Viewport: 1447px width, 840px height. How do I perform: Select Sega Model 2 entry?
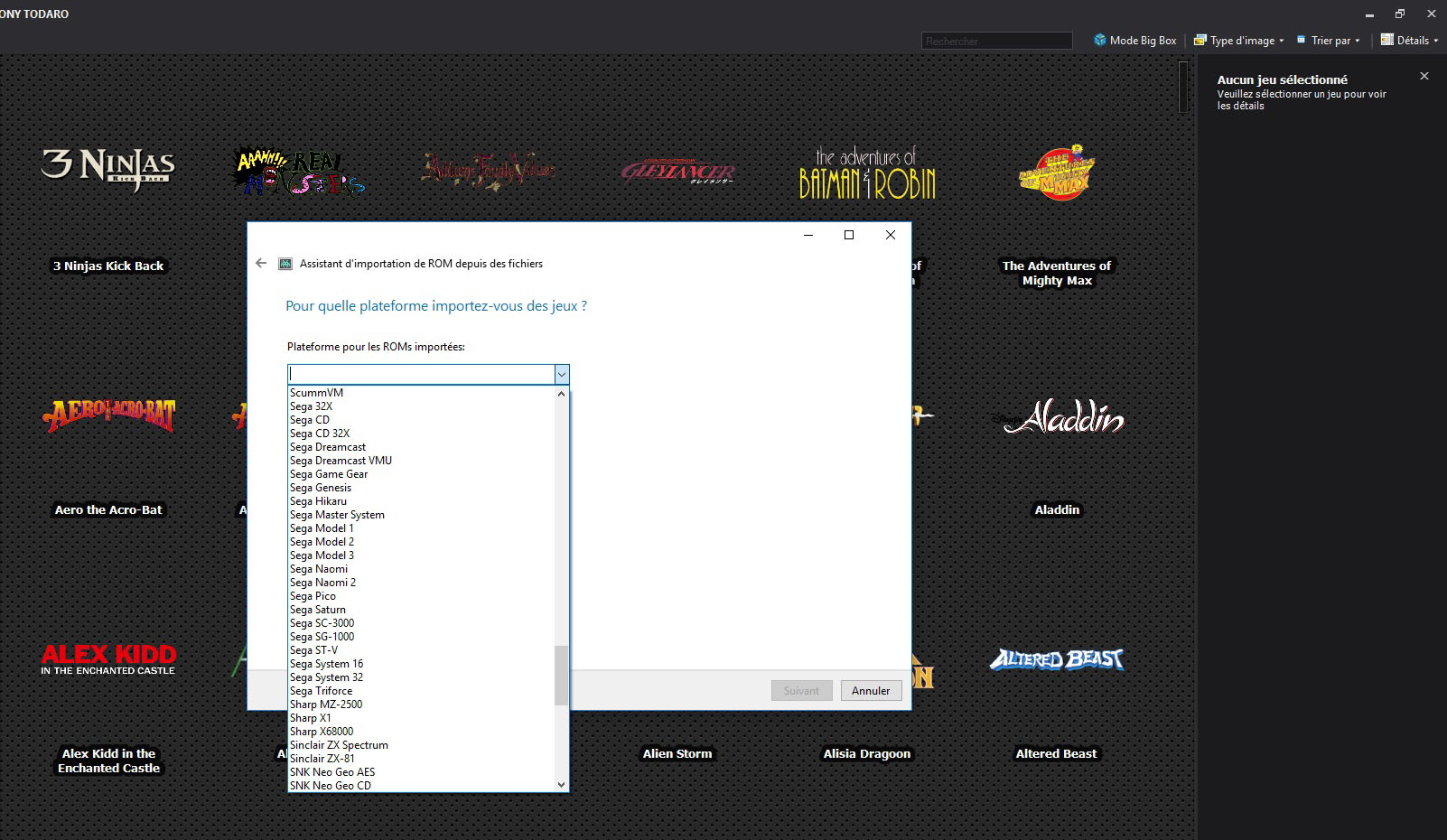(x=421, y=542)
